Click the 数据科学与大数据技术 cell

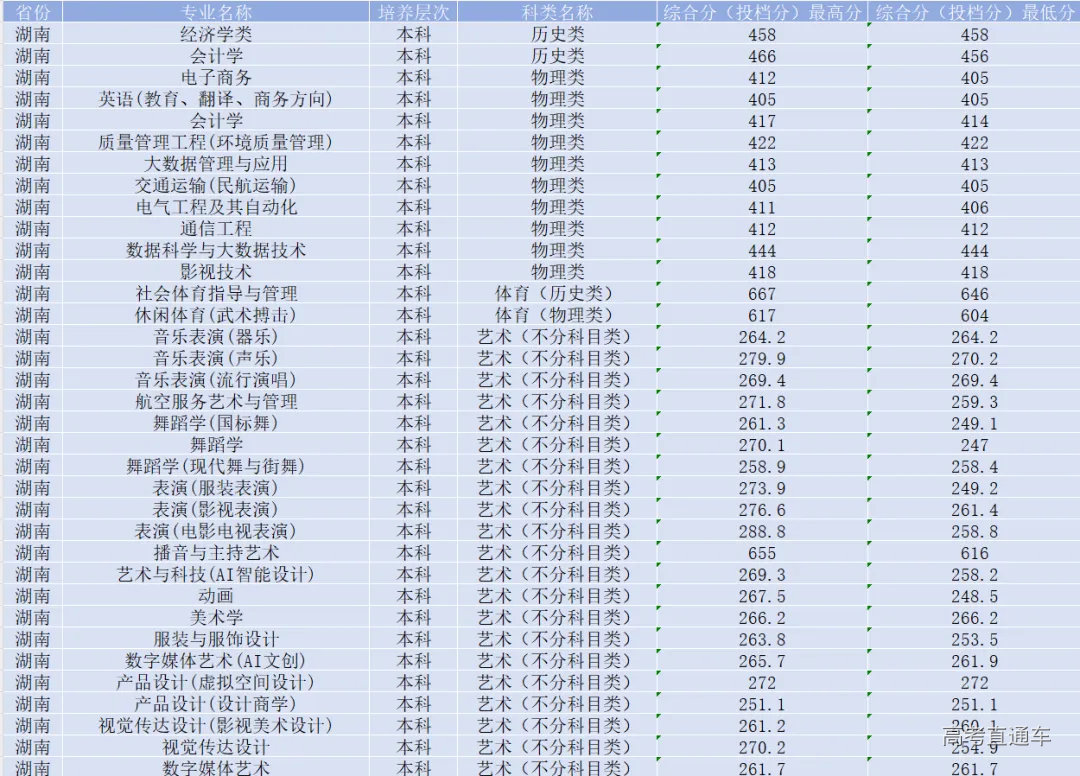coord(216,250)
